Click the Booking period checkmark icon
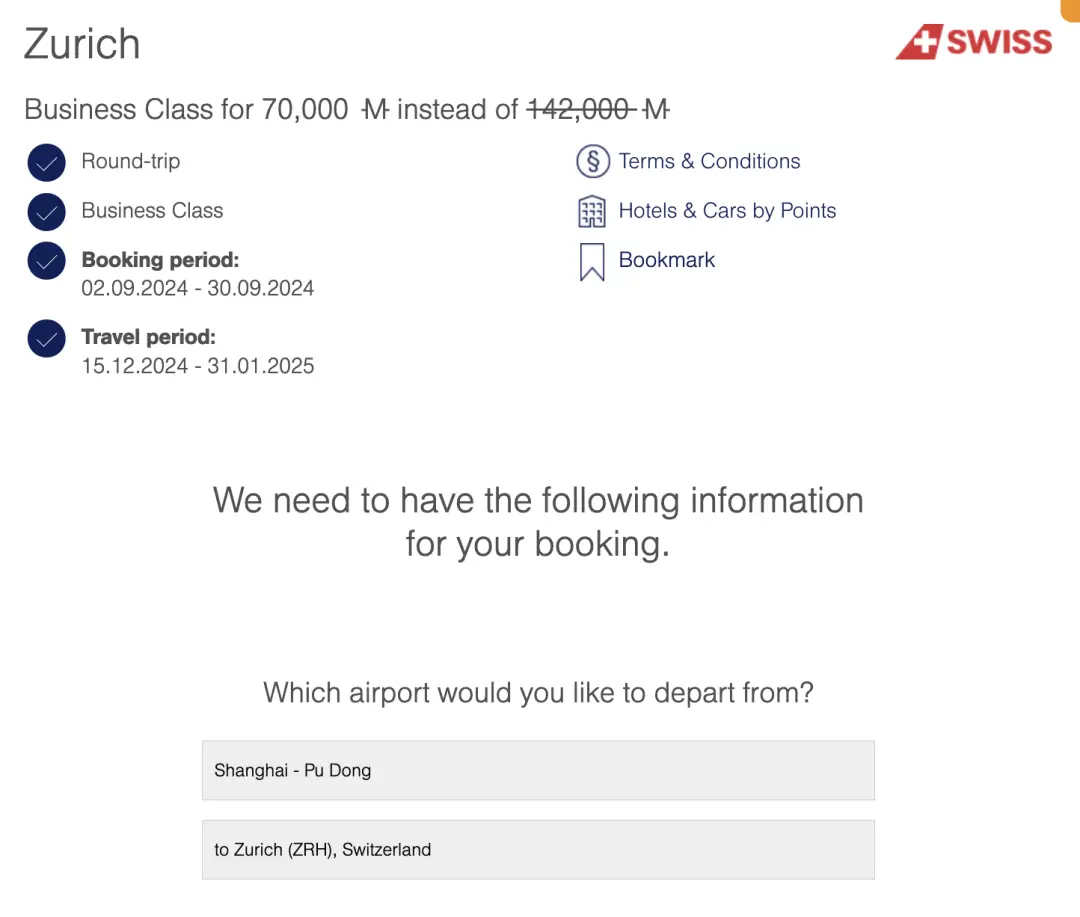This screenshot has height=917, width=1080. (x=47, y=261)
